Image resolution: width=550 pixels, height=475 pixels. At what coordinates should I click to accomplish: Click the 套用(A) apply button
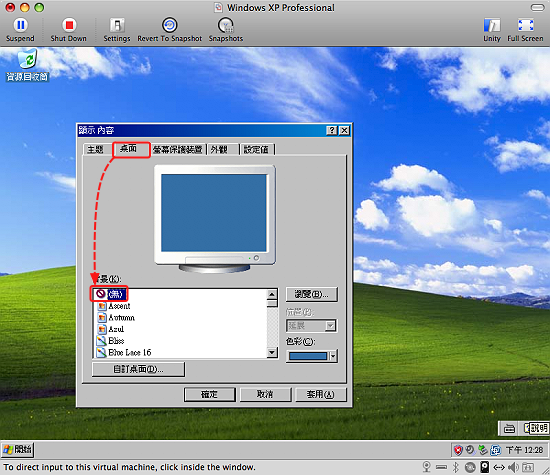click(x=321, y=395)
